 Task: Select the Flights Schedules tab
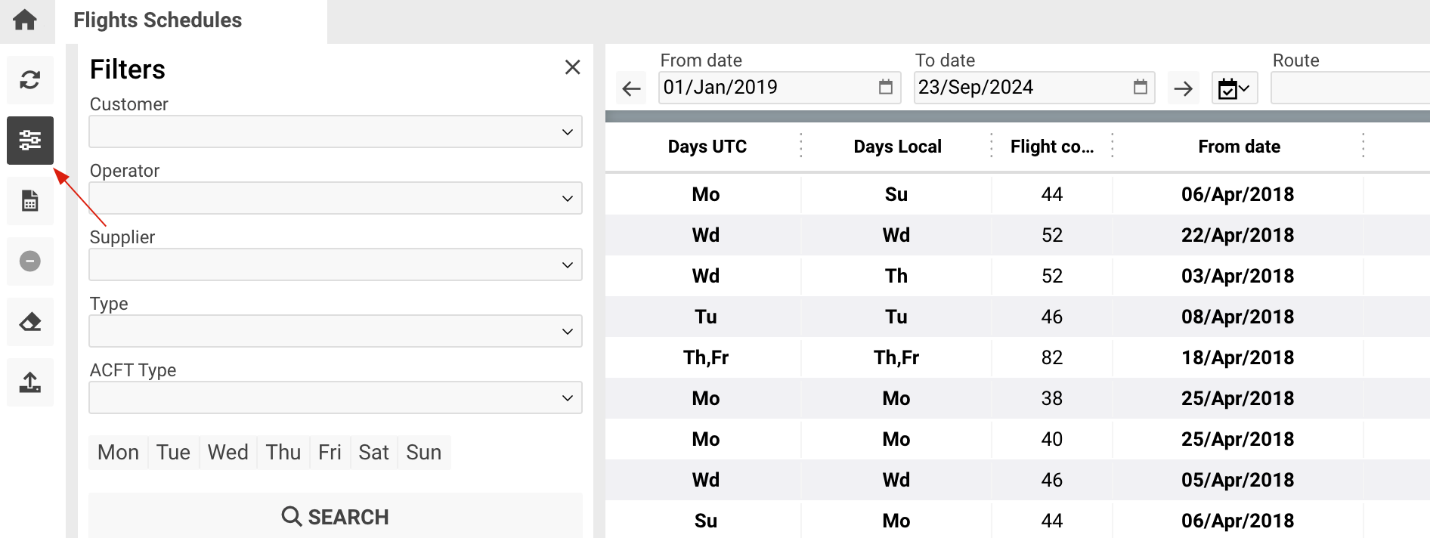click(157, 20)
